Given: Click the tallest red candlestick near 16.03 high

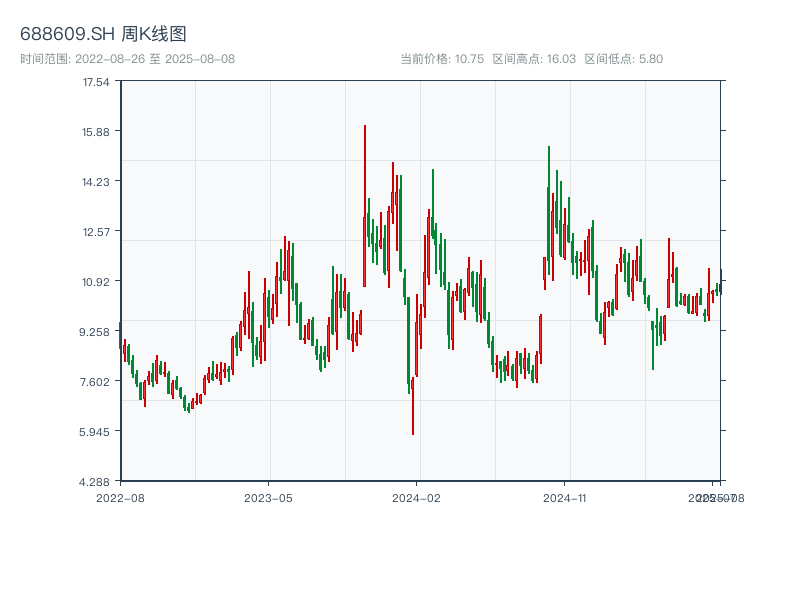Looking at the screenshot, I should tap(365, 206).
